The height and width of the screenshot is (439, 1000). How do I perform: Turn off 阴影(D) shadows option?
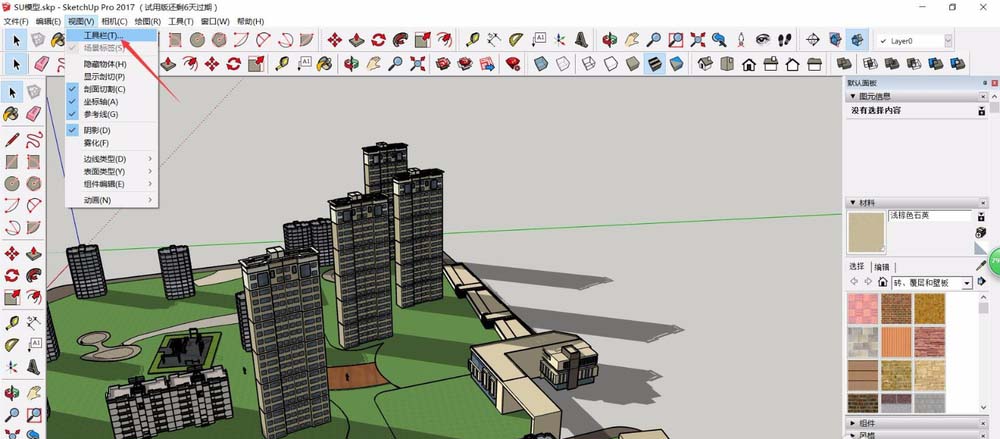click(112, 130)
